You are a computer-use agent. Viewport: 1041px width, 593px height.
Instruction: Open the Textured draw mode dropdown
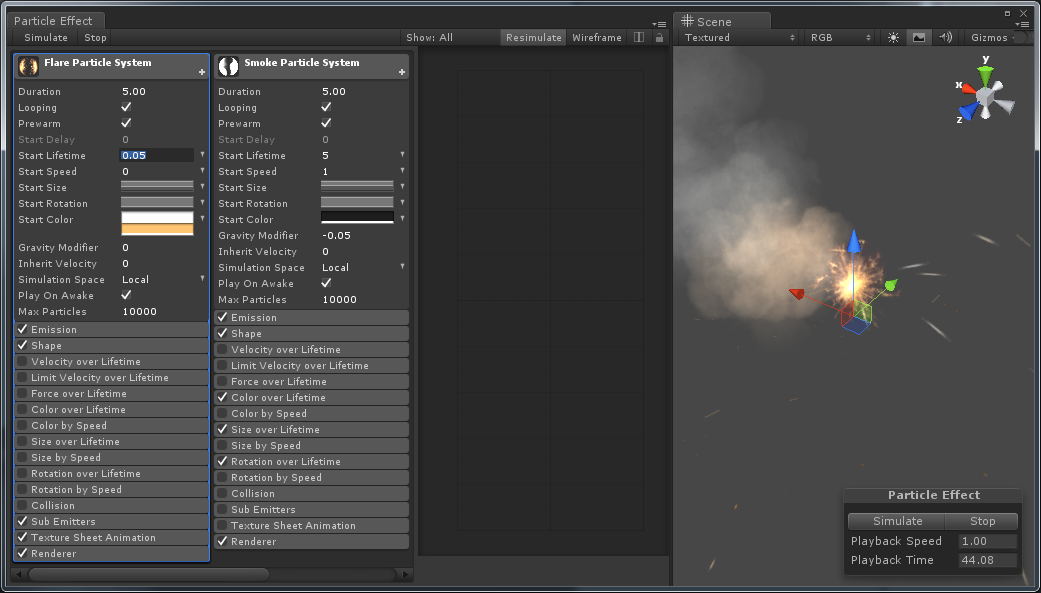[x=740, y=38]
